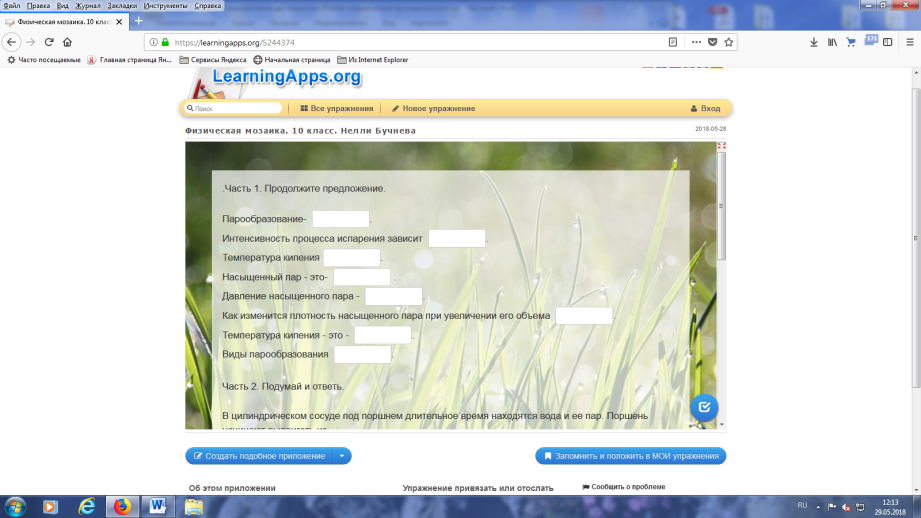Go forward with the toolbar arrow

tap(31, 42)
